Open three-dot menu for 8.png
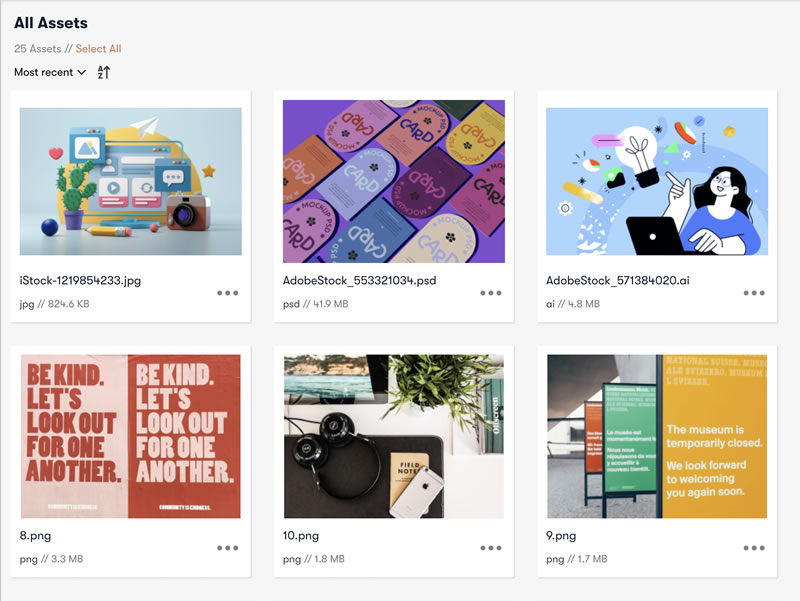 pyautogui.click(x=228, y=548)
